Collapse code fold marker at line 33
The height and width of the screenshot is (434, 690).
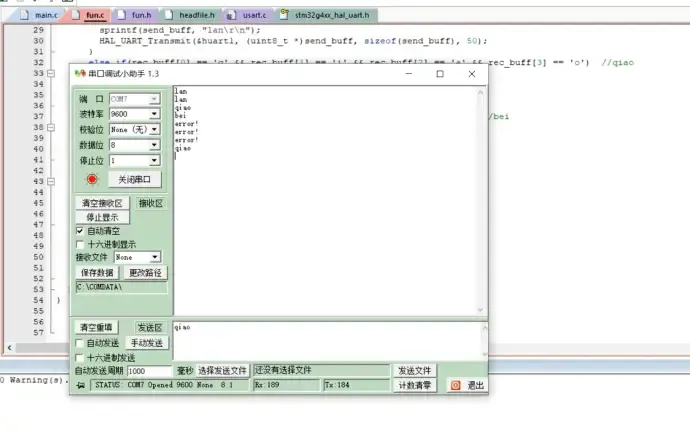(x=50, y=74)
